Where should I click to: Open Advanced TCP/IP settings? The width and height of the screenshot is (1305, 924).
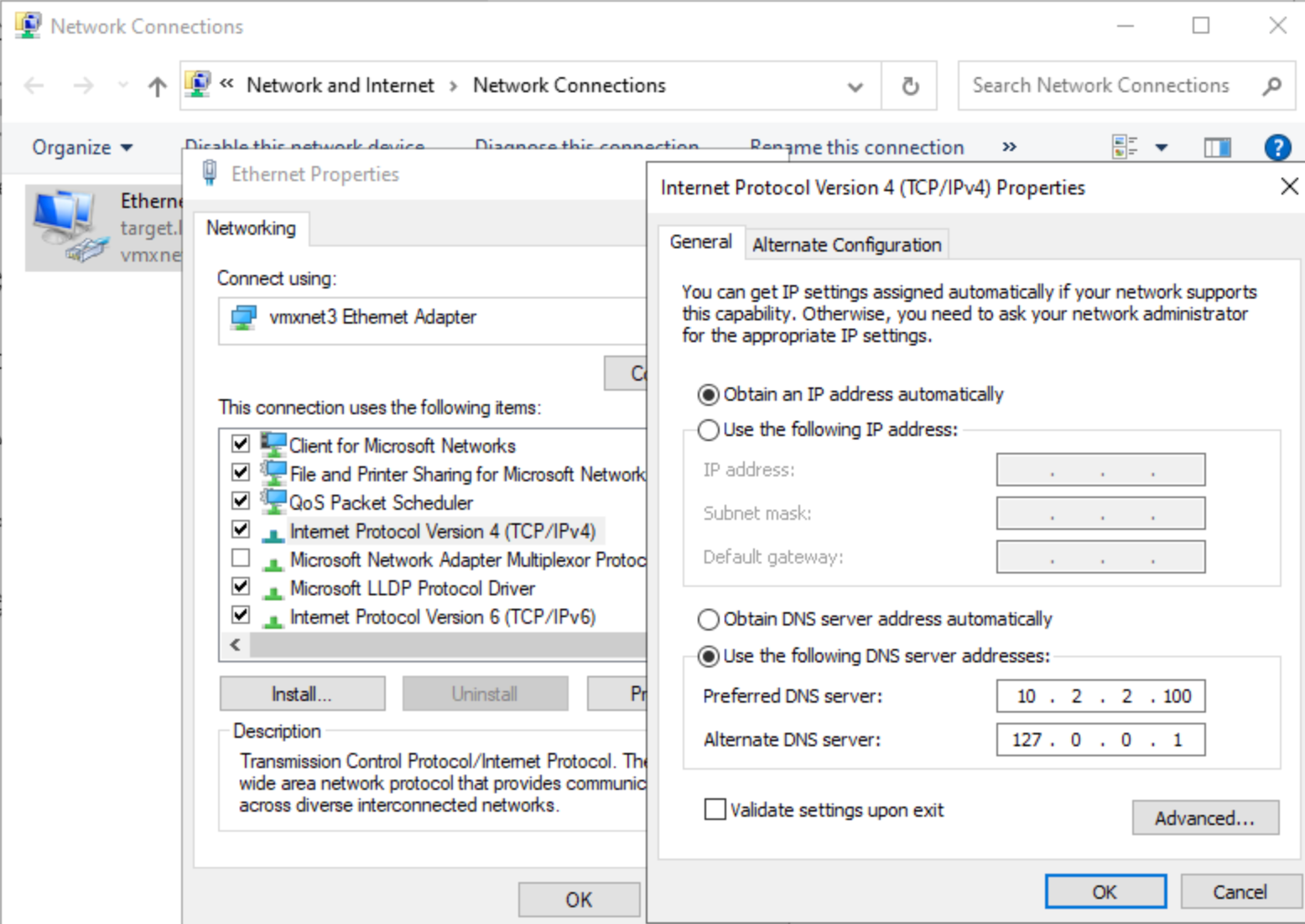point(1204,818)
